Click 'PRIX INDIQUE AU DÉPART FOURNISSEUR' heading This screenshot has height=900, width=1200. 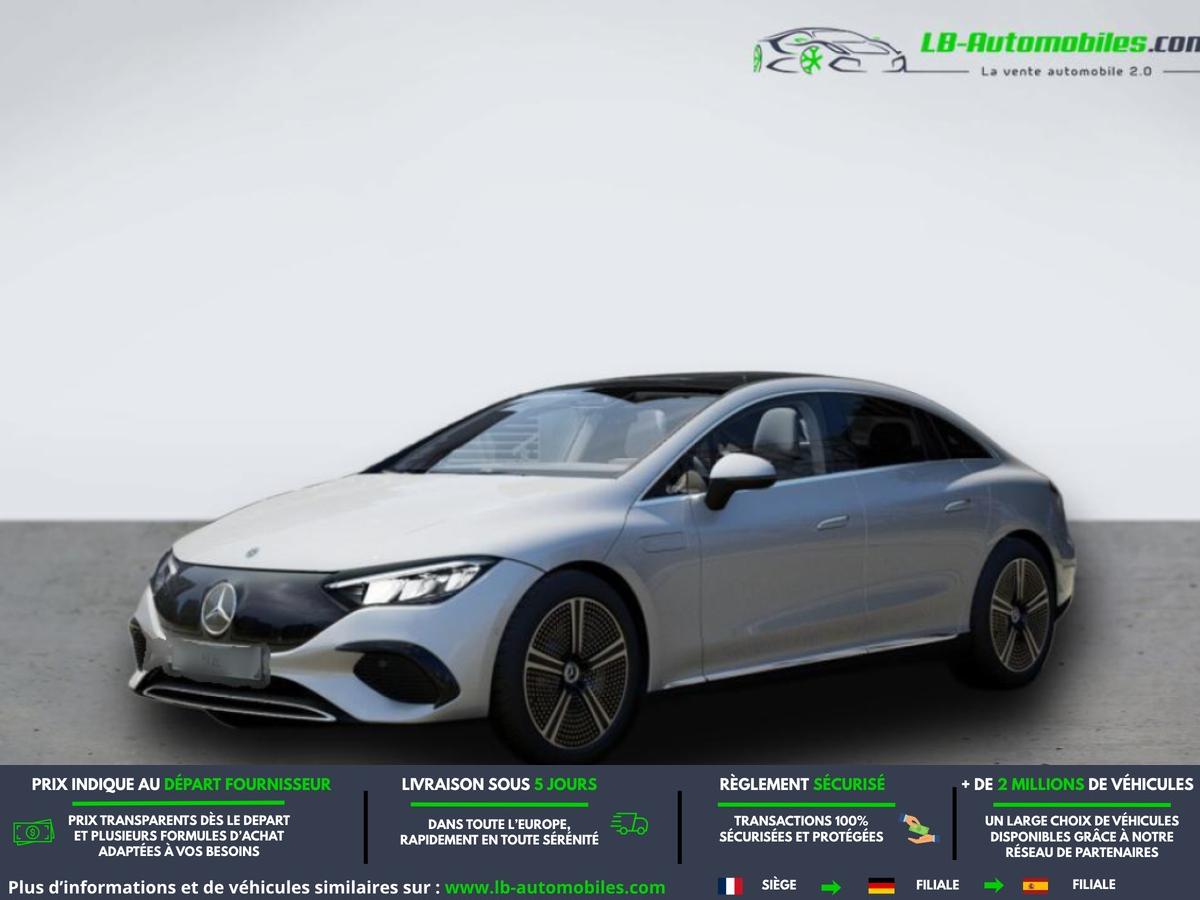181,784
